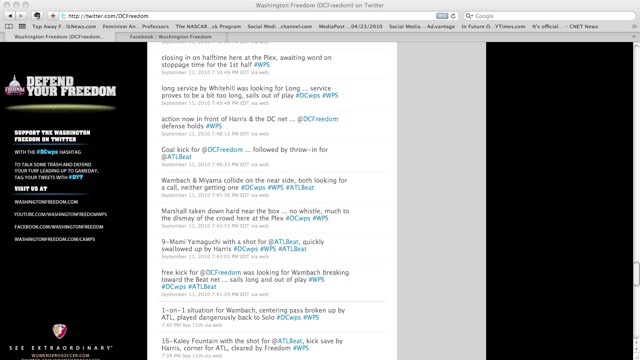Image resolution: width=640 pixels, height=360 pixels.
Task: Open the Tap Away bookmark
Action: tap(64, 27)
